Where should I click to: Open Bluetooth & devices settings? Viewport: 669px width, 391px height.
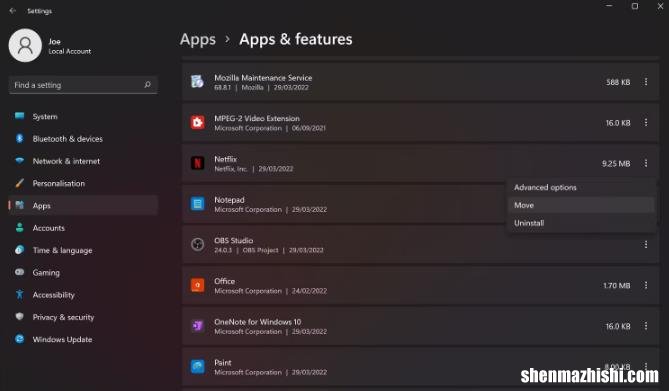pyautogui.click(x=83, y=139)
